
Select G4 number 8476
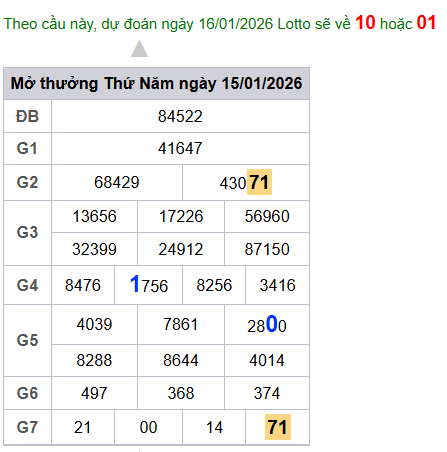pos(83,285)
